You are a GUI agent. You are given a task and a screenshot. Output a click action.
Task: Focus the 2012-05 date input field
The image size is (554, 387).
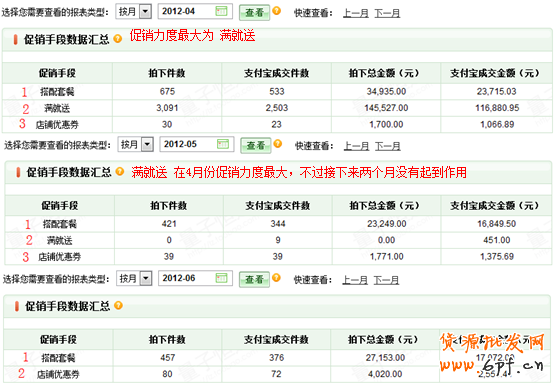tap(196, 144)
